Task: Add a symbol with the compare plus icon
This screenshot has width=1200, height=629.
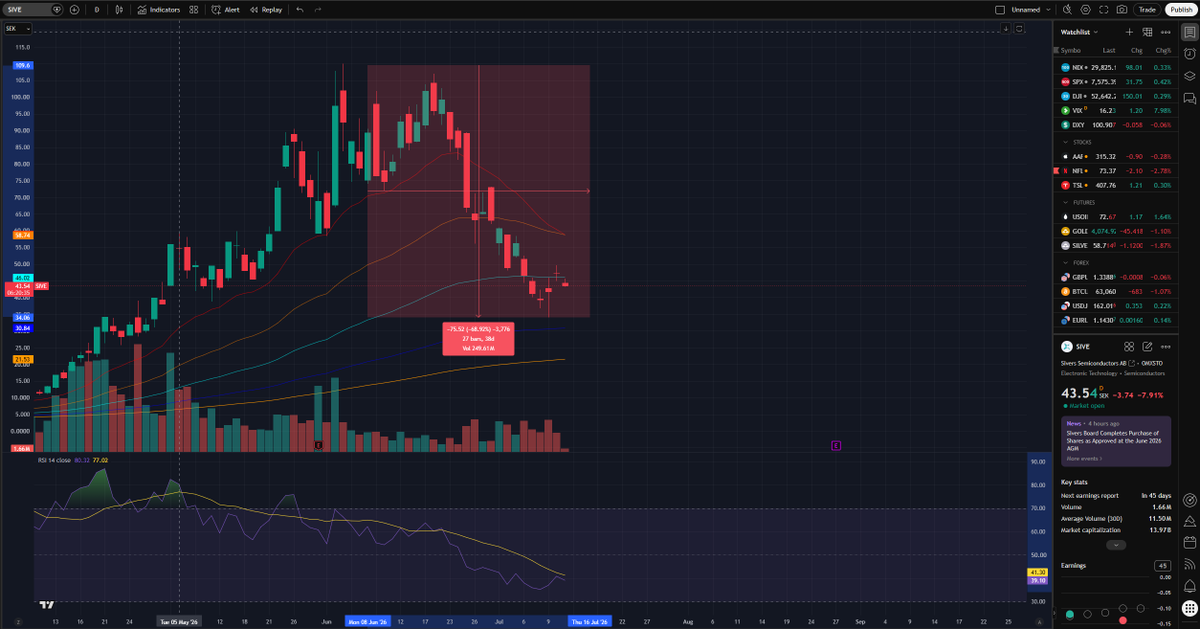Action: 74,9
